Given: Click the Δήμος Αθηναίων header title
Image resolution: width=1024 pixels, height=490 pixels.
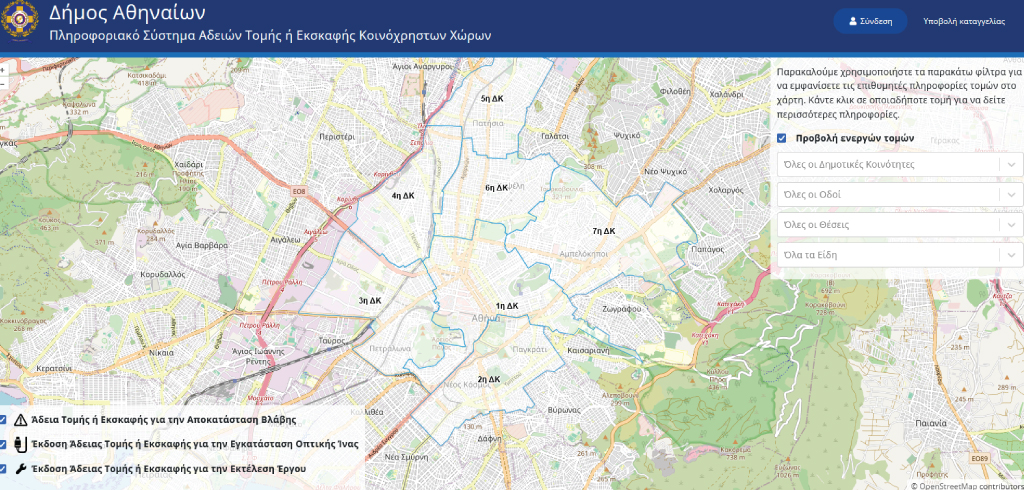Looking at the screenshot, I should 127,13.
